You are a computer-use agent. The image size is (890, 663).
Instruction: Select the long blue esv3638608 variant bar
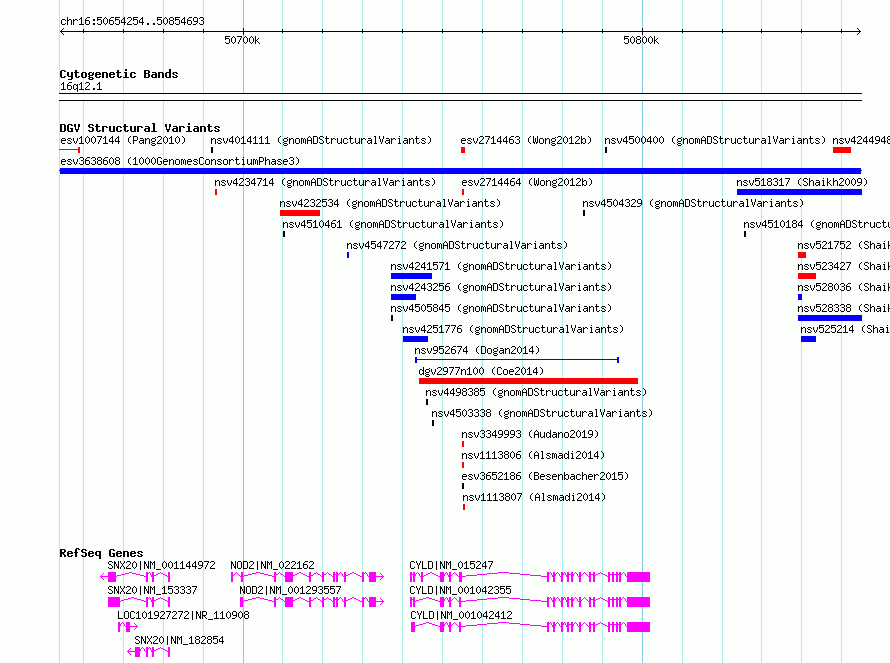pos(460,171)
